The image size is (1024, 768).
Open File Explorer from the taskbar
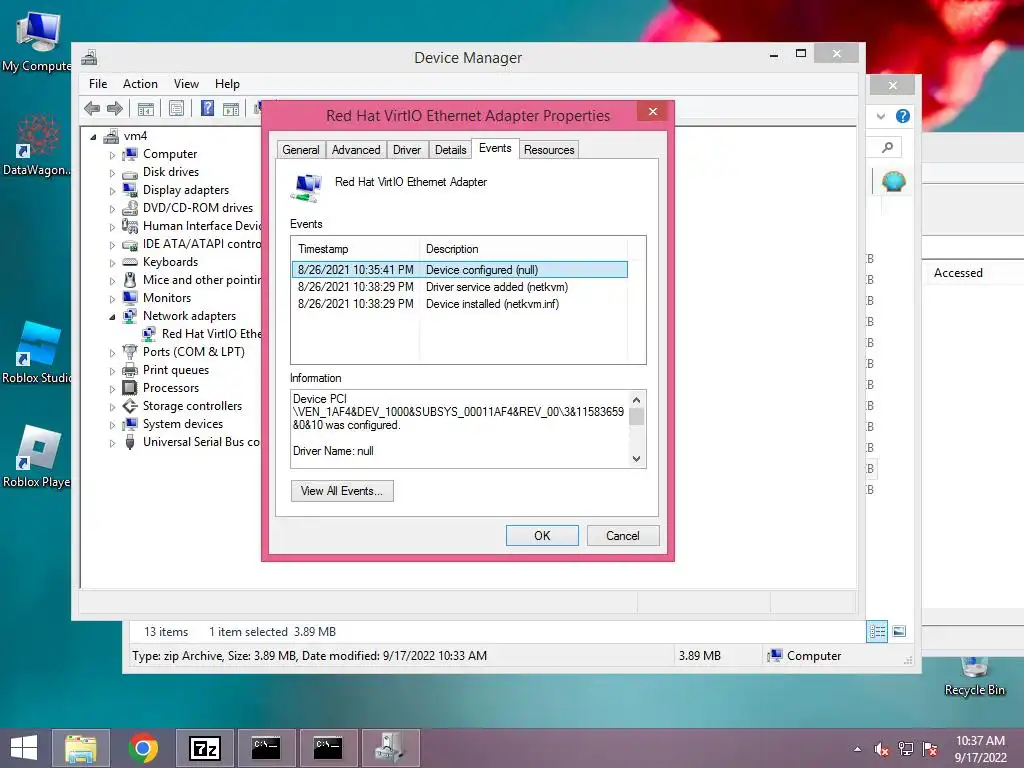point(81,748)
